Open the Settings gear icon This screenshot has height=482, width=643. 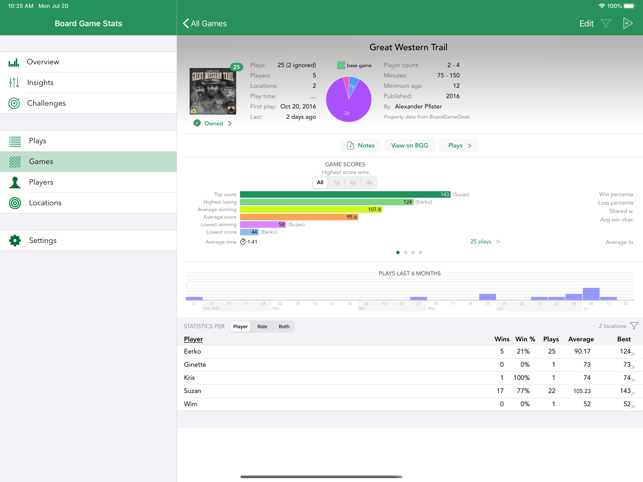pos(15,240)
